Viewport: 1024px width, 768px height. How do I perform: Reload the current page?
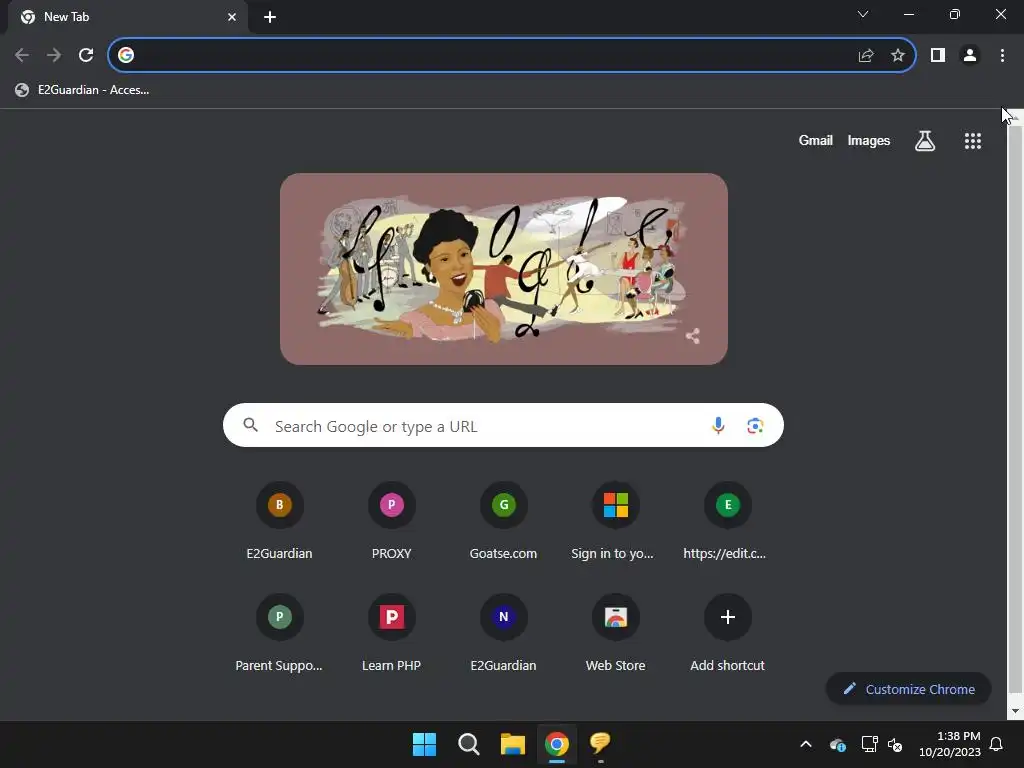86,55
